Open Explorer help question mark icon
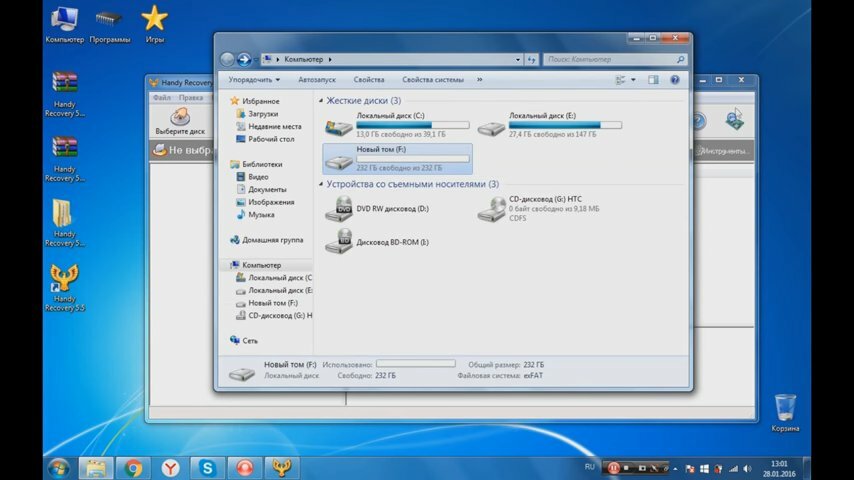854x480 pixels. click(675, 80)
